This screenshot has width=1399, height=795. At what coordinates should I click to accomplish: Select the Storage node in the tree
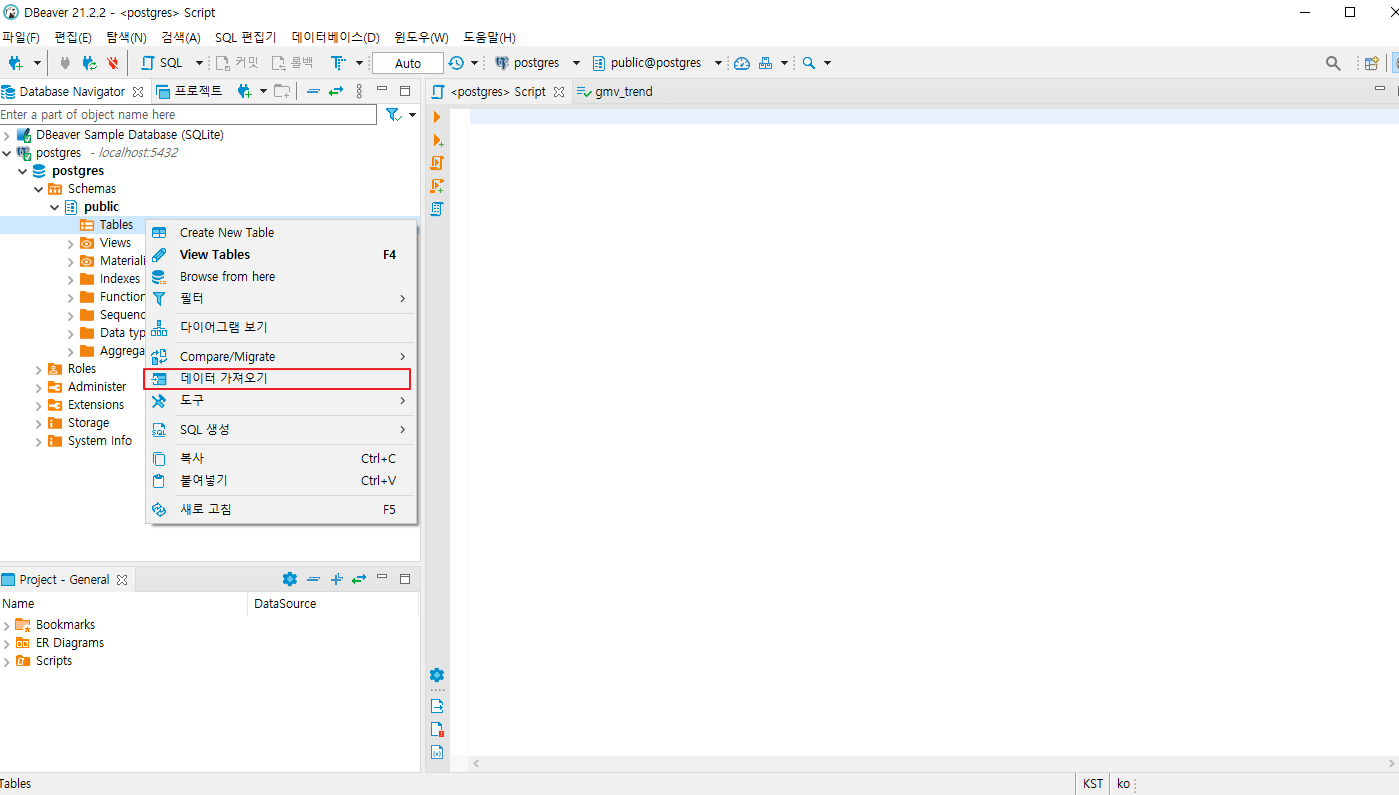pos(88,423)
